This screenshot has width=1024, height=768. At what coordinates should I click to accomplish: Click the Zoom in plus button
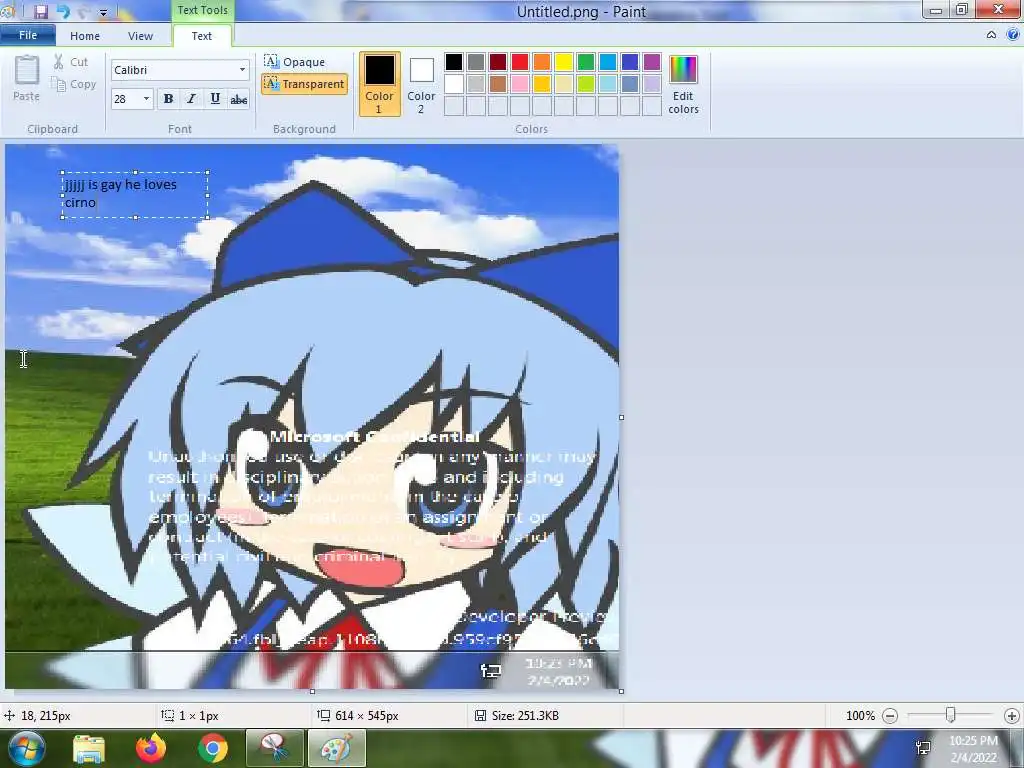point(1012,716)
